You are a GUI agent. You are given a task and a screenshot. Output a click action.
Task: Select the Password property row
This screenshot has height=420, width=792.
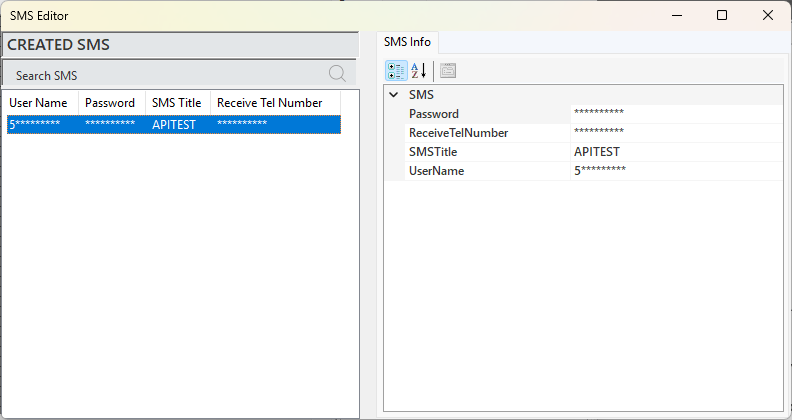[583, 114]
